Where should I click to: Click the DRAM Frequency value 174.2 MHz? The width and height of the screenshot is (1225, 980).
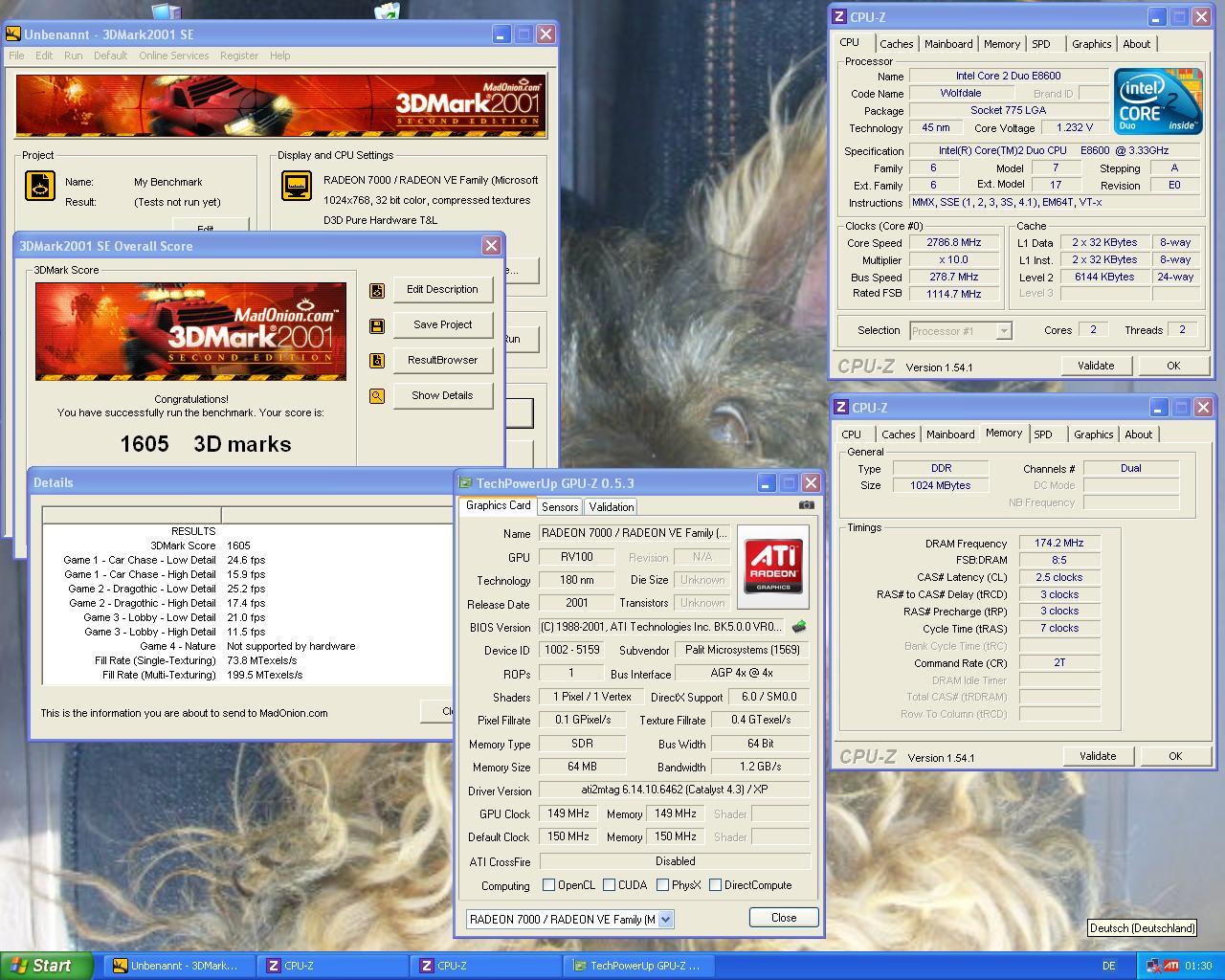tap(1058, 544)
